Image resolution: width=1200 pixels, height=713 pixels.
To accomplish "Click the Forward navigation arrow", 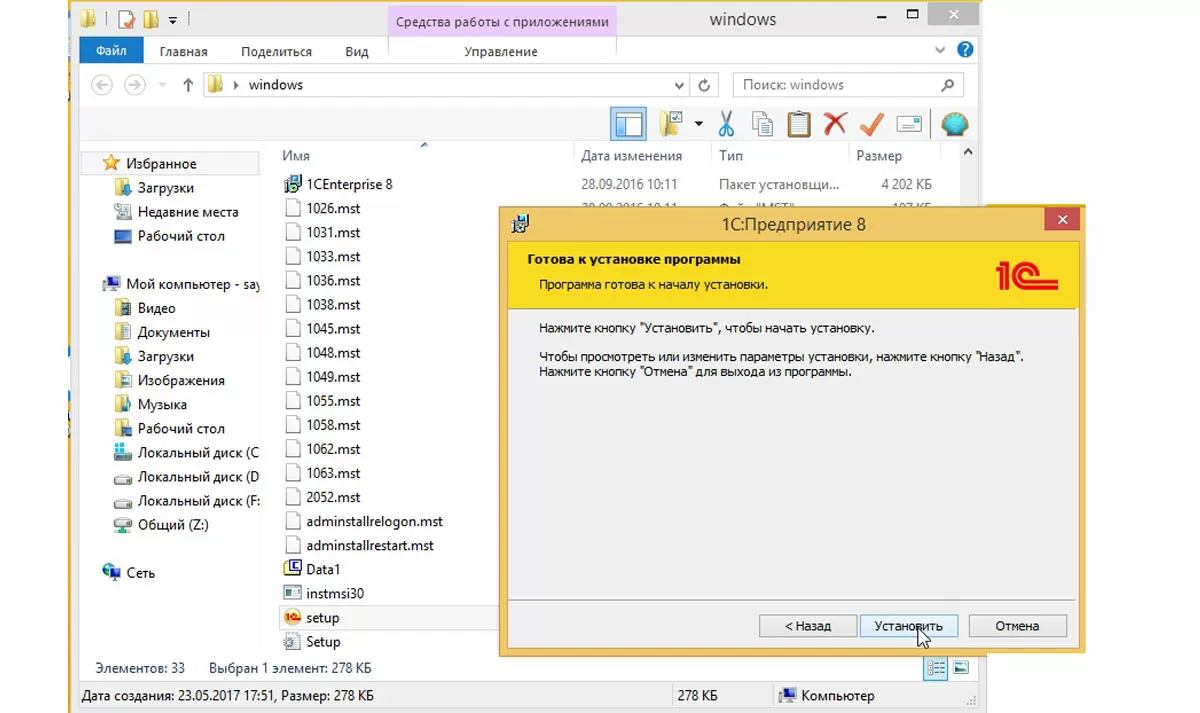I will click(134, 85).
